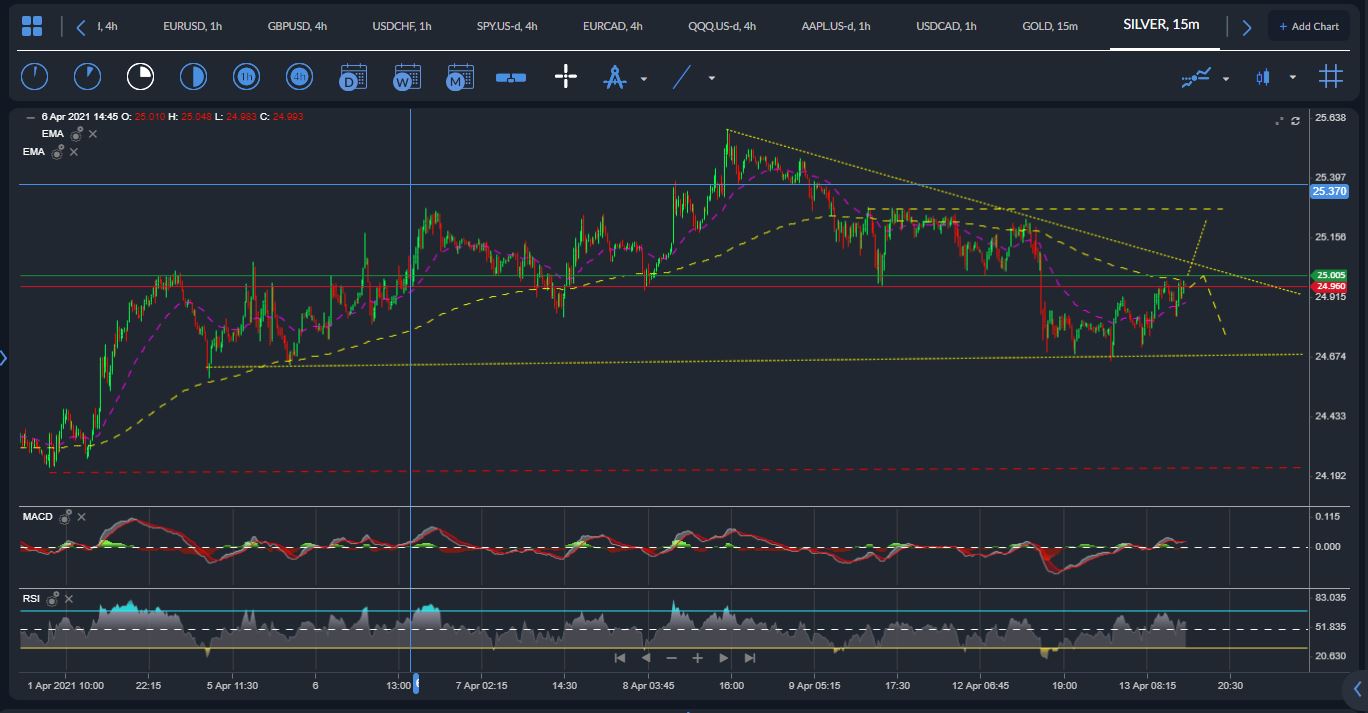Expand the bottom-right side panel chevron
The image size is (1368, 713).
tap(1358, 687)
